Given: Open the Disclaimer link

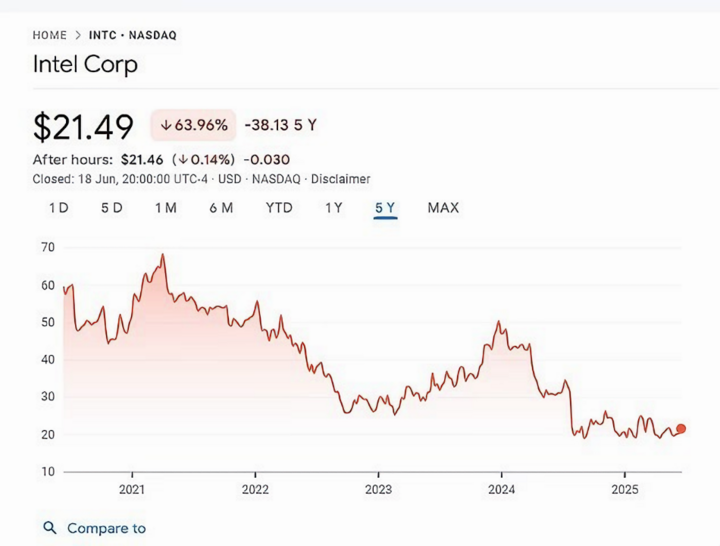Looking at the screenshot, I should pyautogui.click(x=341, y=179).
